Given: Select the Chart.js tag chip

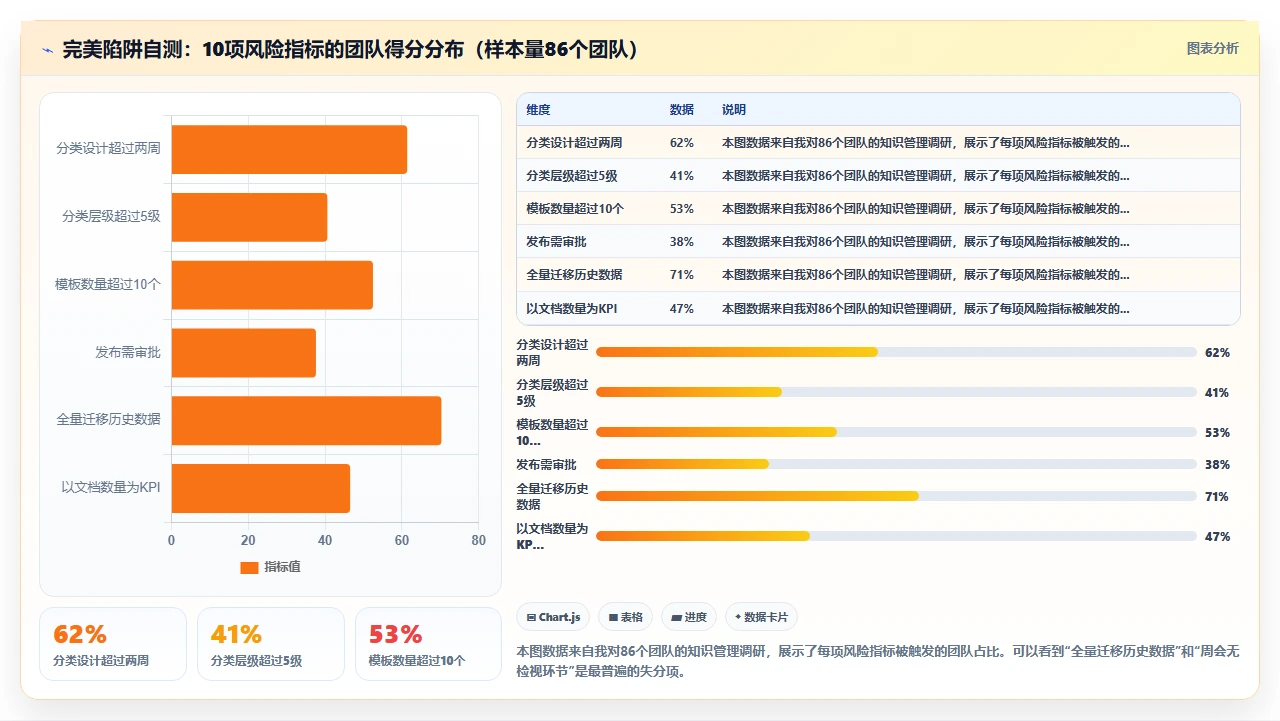Looking at the screenshot, I should point(554,617).
